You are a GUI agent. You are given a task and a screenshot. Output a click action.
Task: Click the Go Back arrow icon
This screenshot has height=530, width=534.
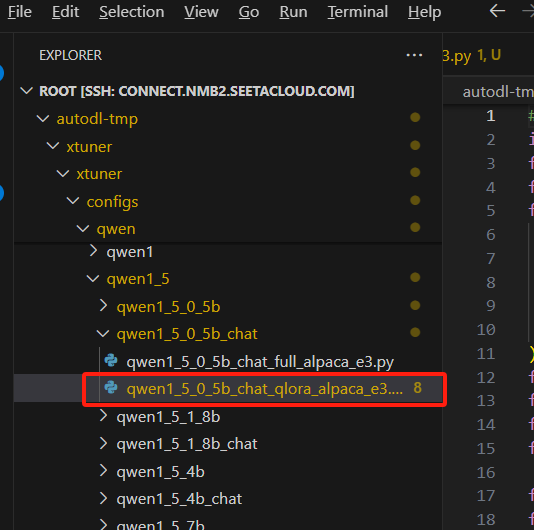(497, 11)
